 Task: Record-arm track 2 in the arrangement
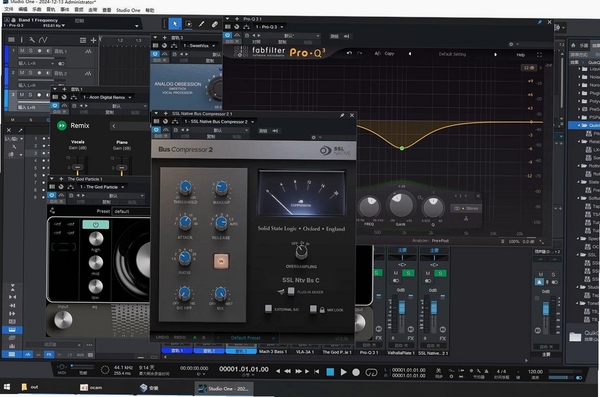[x=39, y=73]
